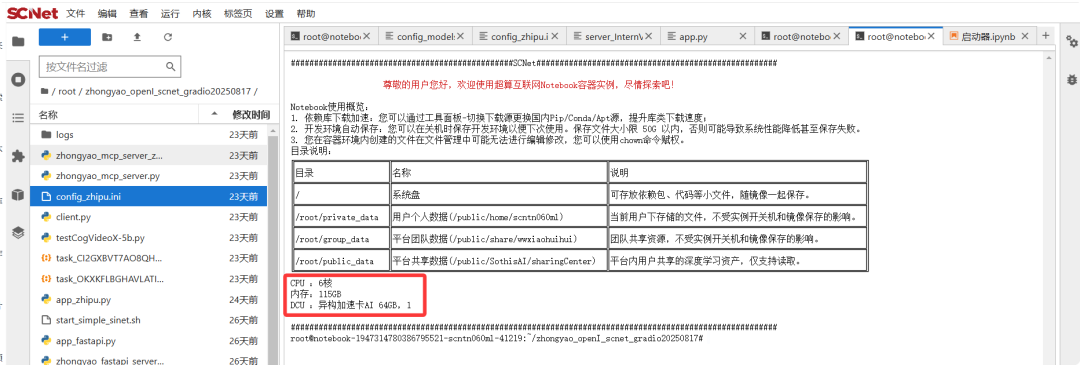Image resolution: width=1080 pixels, height=365 pixels.
Task: Open the 帮助 menu
Action: coord(306,14)
